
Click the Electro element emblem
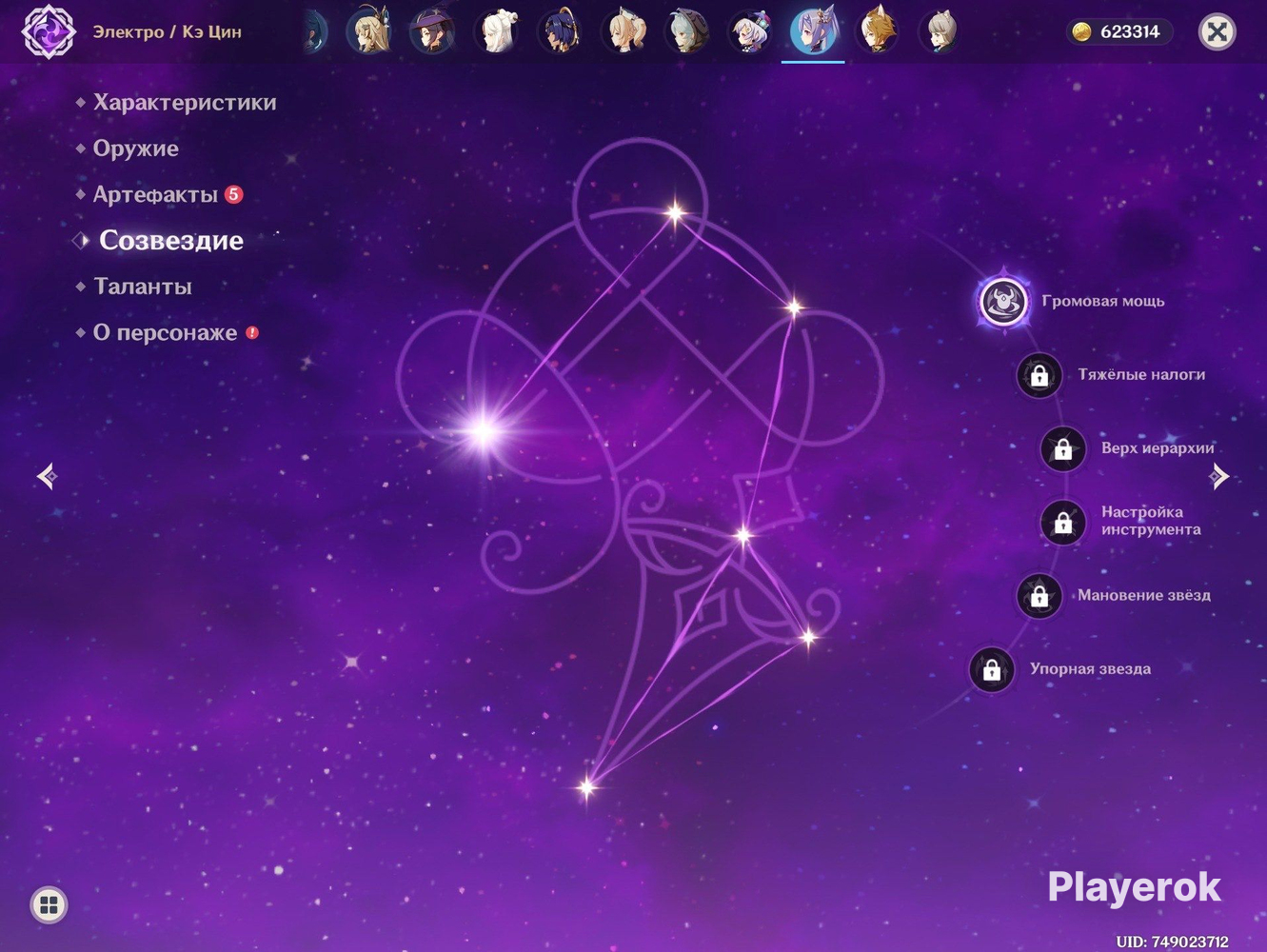click(49, 31)
